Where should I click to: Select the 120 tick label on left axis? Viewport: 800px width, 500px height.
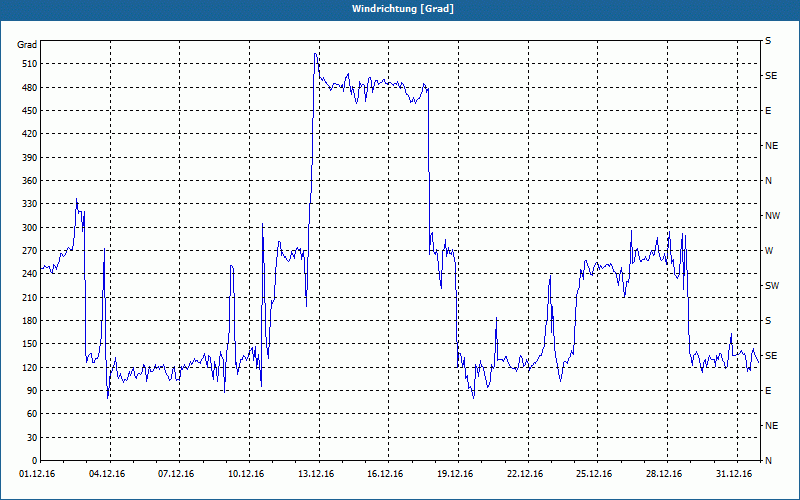30,367
